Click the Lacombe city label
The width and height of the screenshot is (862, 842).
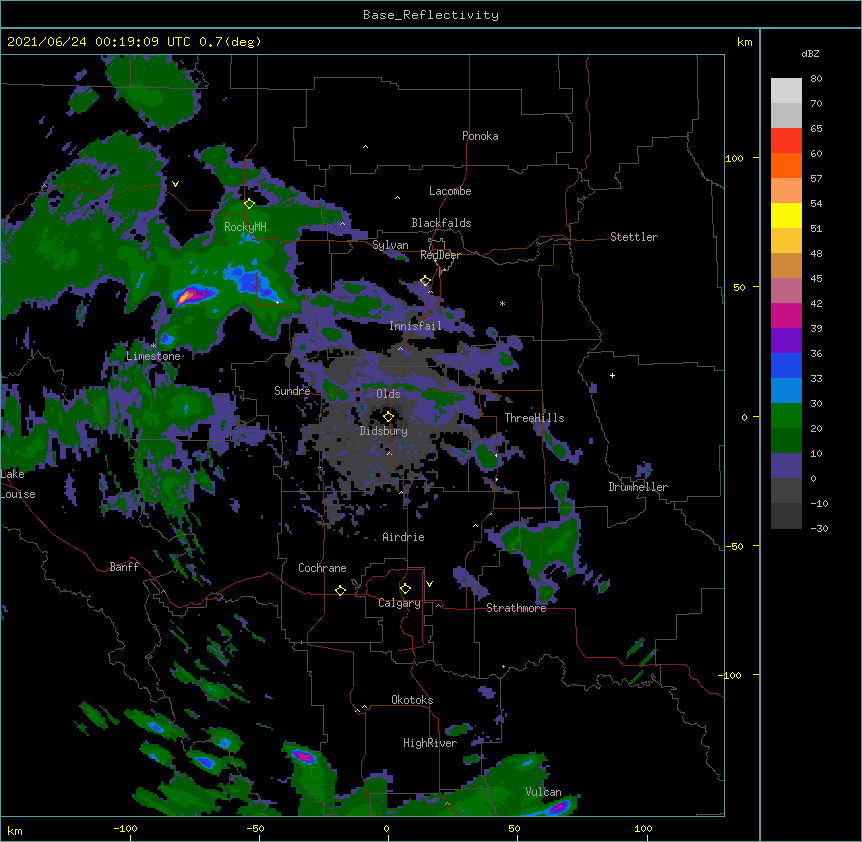tap(450, 191)
